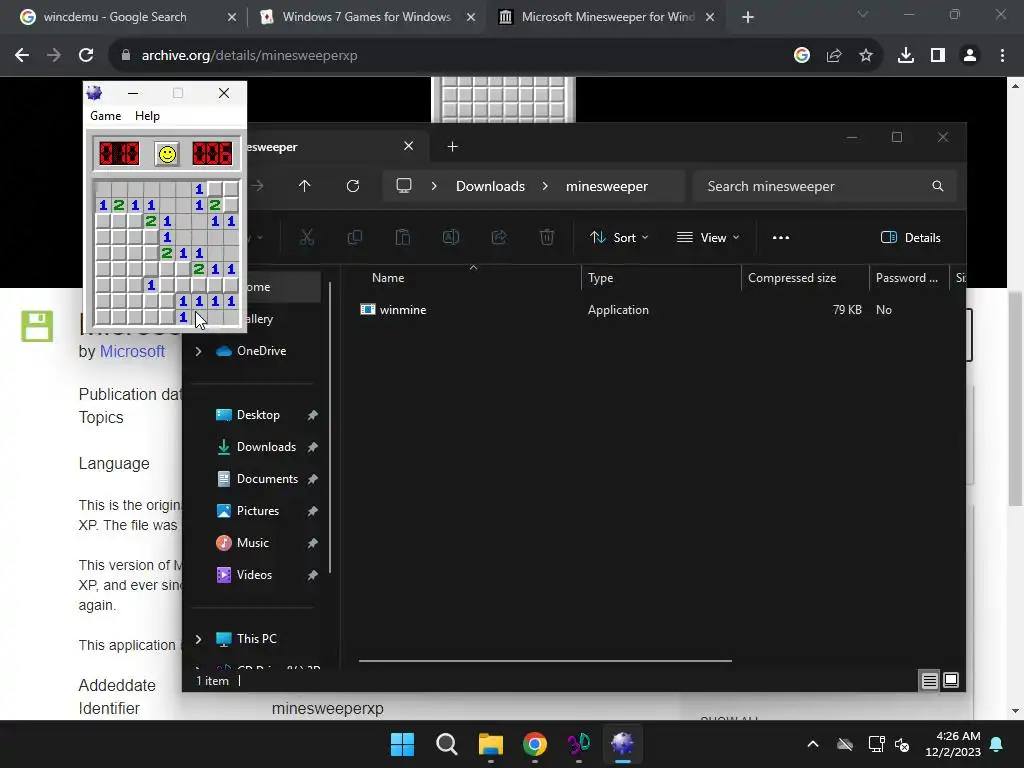Reload the archive.org page
The width and height of the screenshot is (1024, 768).
(86, 56)
